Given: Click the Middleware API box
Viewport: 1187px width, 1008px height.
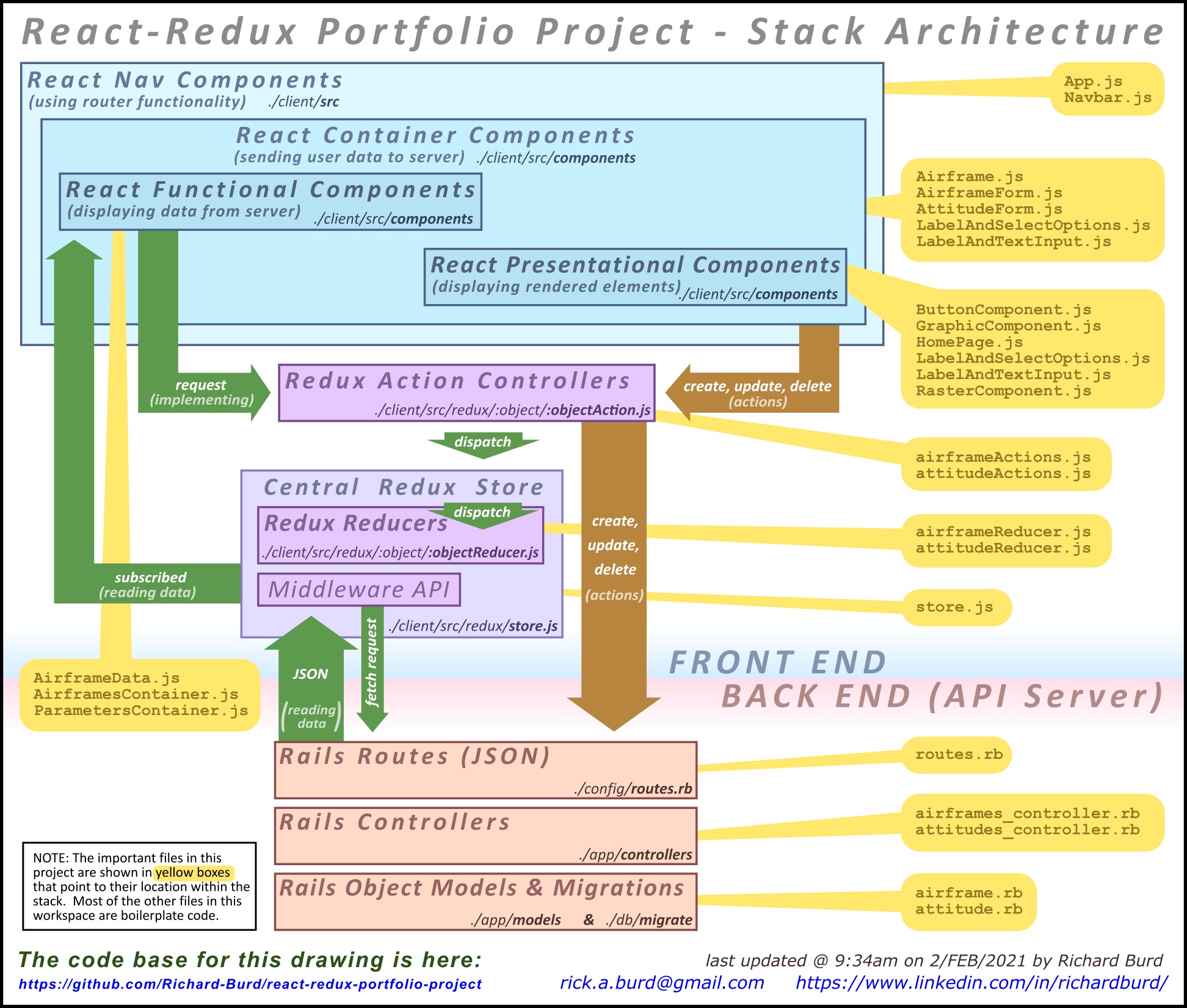Looking at the screenshot, I should coord(359,590).
